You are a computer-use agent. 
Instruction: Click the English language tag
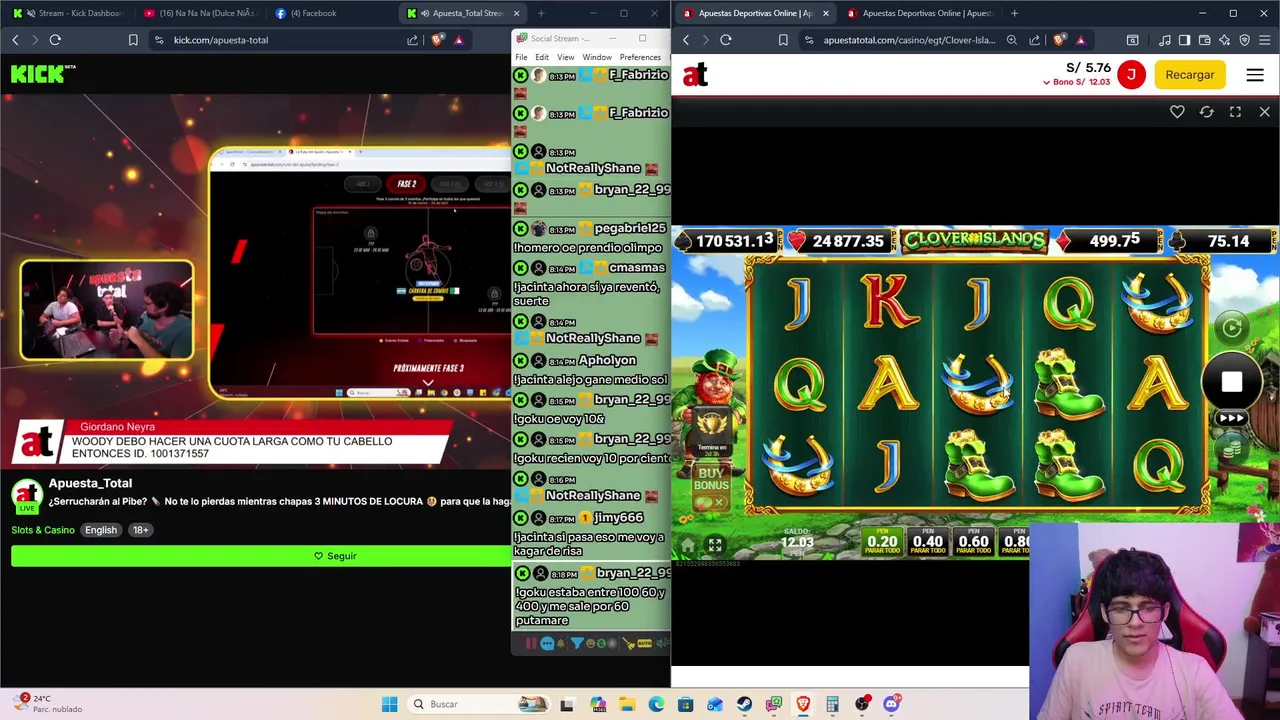click(100, 530)
